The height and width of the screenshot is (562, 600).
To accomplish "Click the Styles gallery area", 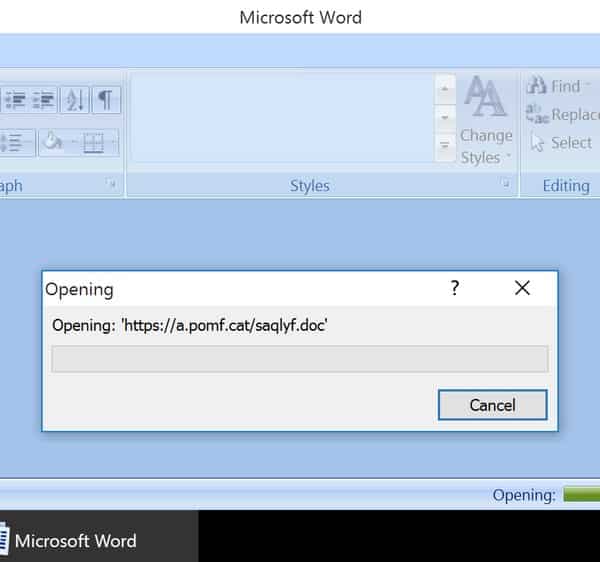I will coord(282,118).
